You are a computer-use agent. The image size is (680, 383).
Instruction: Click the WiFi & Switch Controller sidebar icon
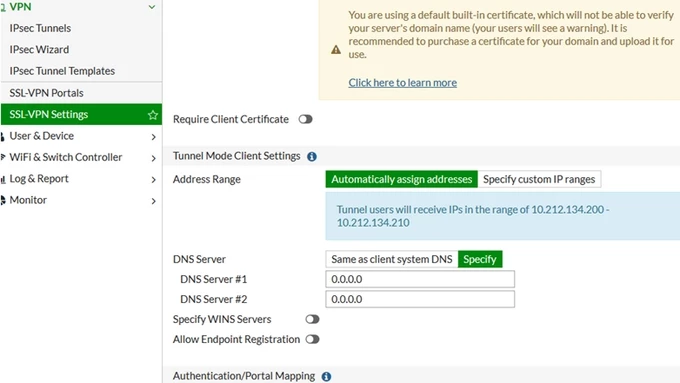pos(3,157)
